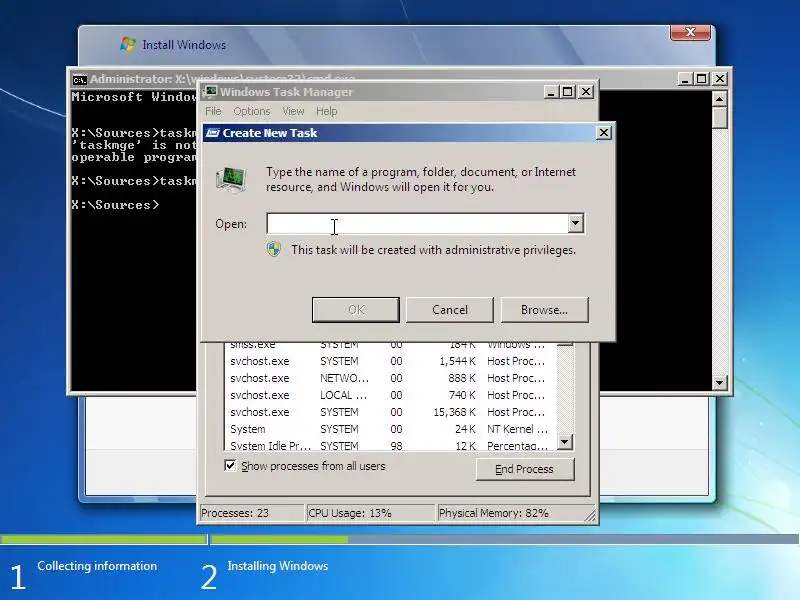The height and width of the screenshot is (600, 800).
Task: Close the Administrator cmd window
Action: [720, 79]
